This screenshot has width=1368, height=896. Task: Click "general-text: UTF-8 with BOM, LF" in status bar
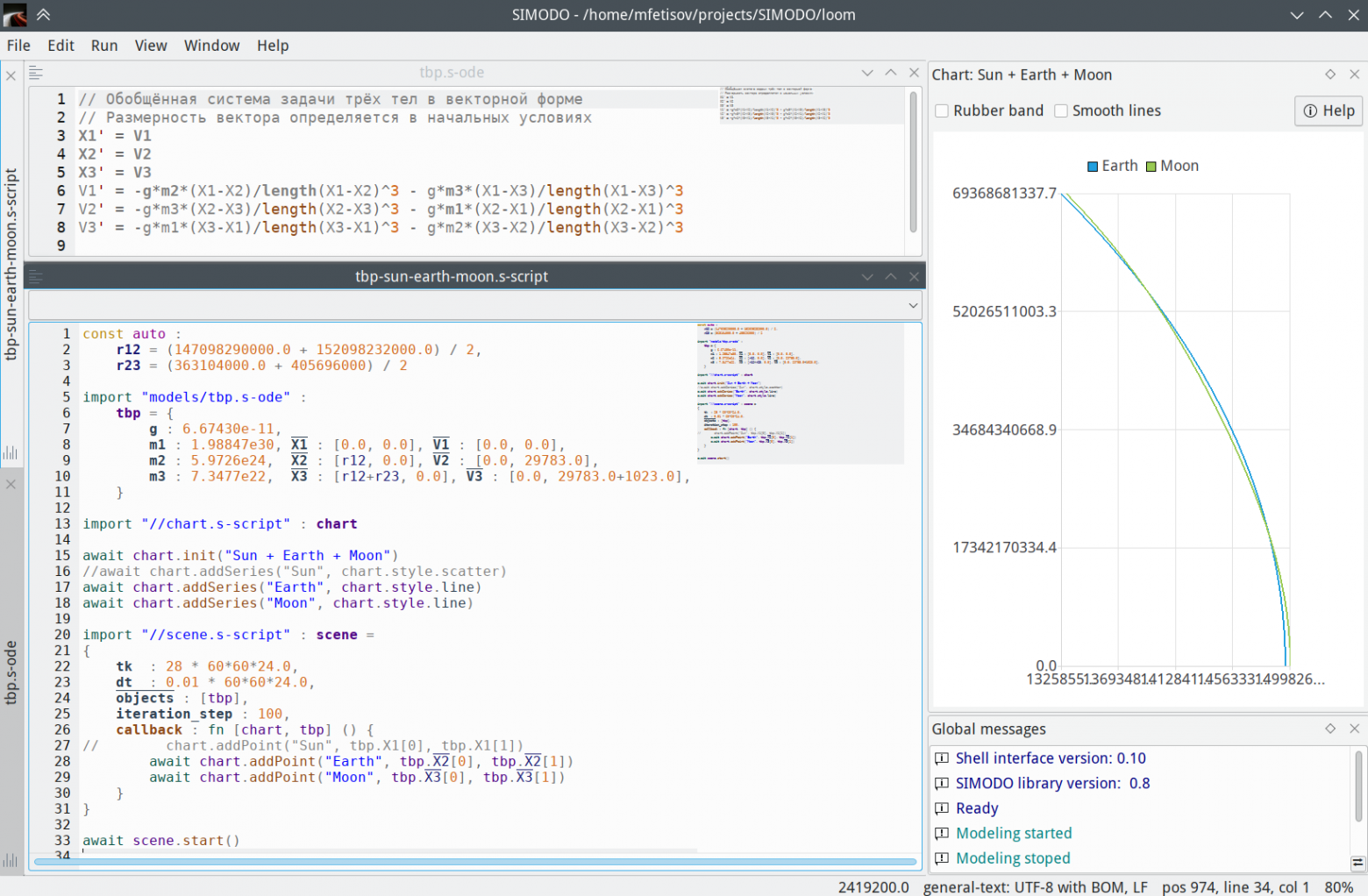point(1035,887)
